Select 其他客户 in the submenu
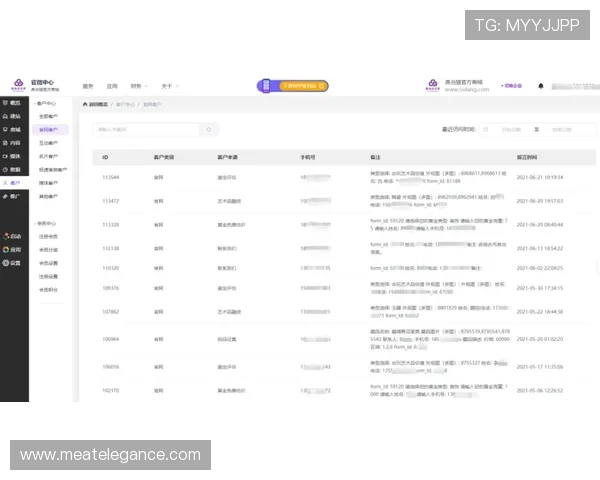This screenshot has height=480, width=600. (48, 196)
